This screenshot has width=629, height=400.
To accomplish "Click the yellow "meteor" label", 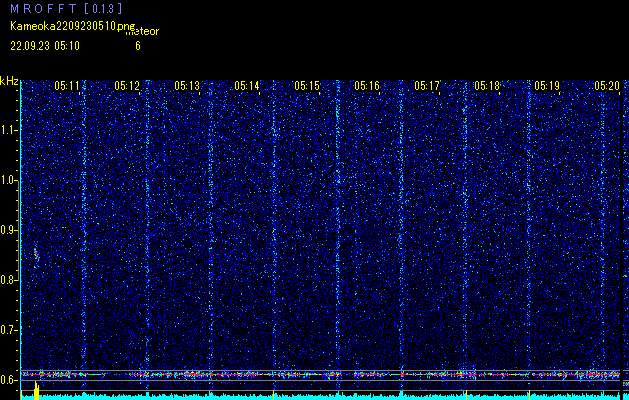I will pyautogui.click(x=142, y=31).
